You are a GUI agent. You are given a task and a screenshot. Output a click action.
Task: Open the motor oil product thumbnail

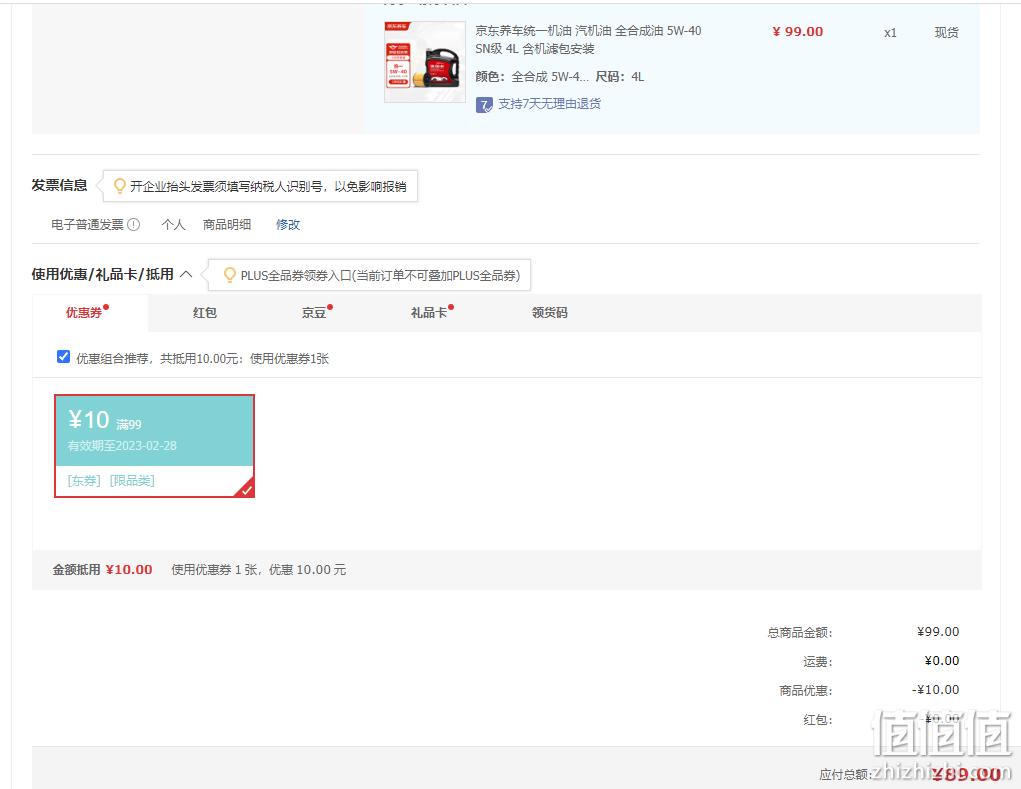coord(425,62)
